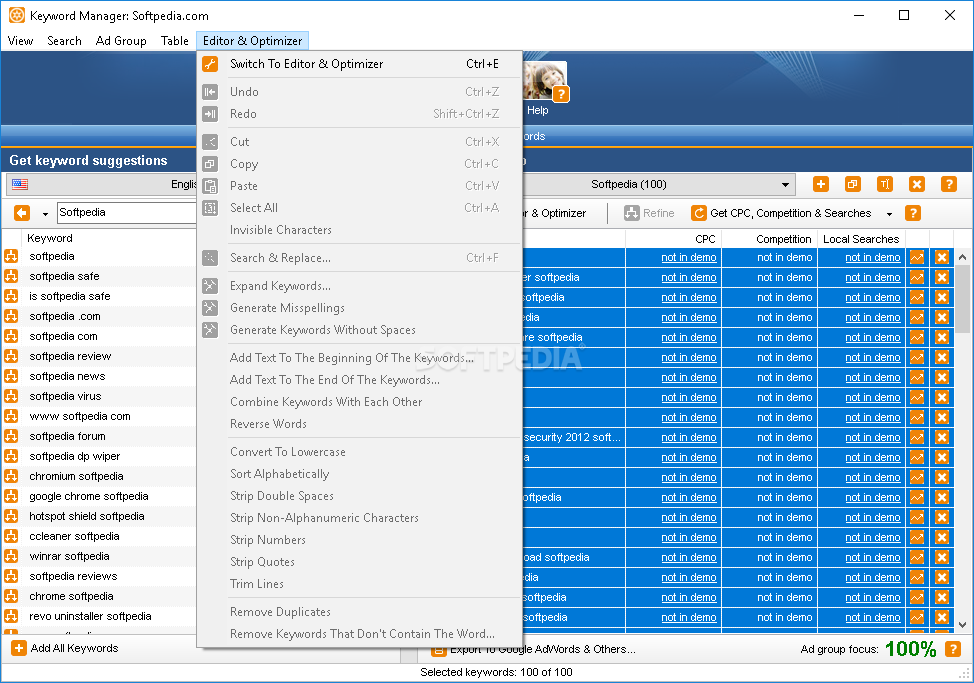
Task: Click the delete ad group X icon
Action: (x=917, y=184)
